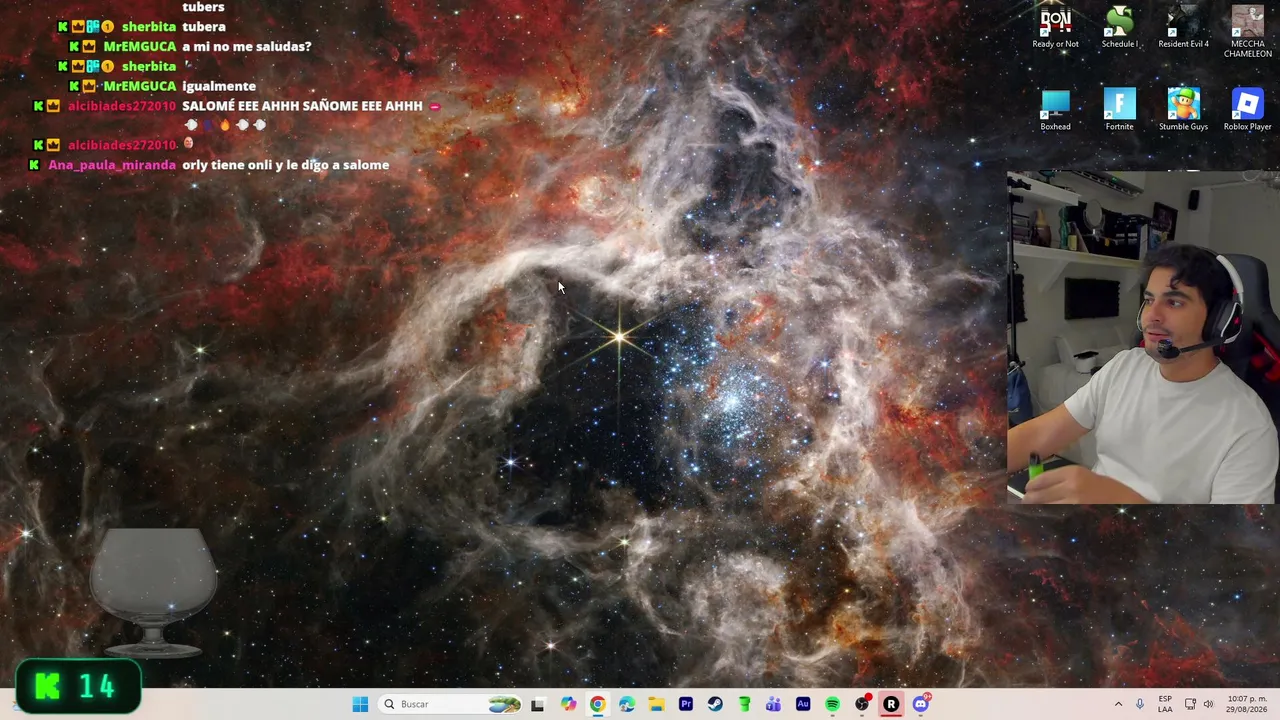Image resolution: width=1280 pixels, height=720 pixels.
Task: Open the Boxhead desktop shortcut
Action: coord(1055,110)
